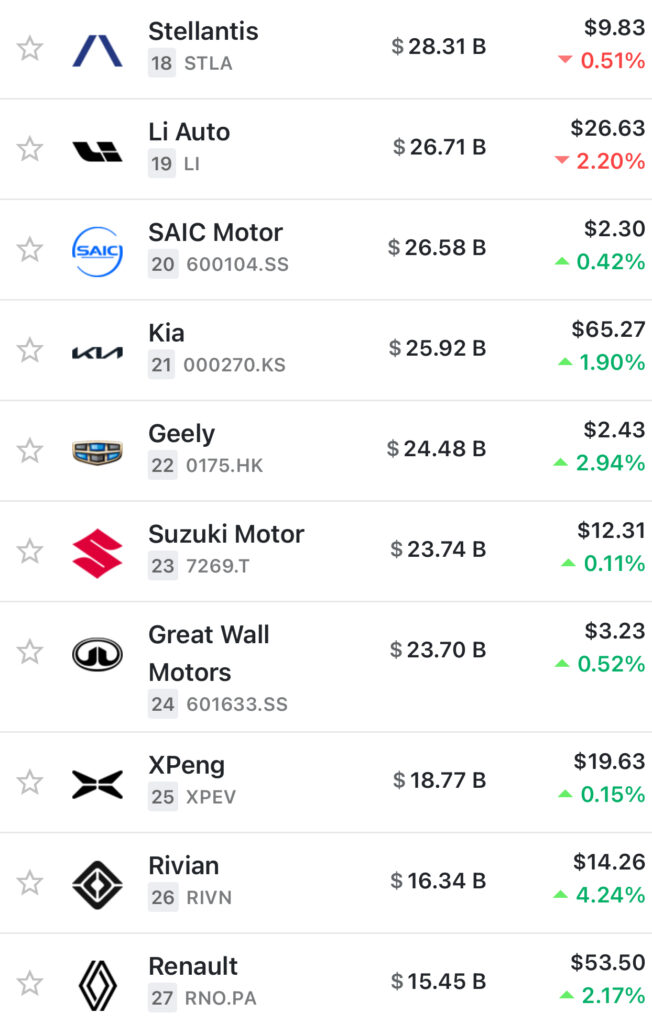Image resolution: width=652 pixels, height=1024 pixels.
Task: Click the Great Wall Motors logo
Action: pos(97,654)
